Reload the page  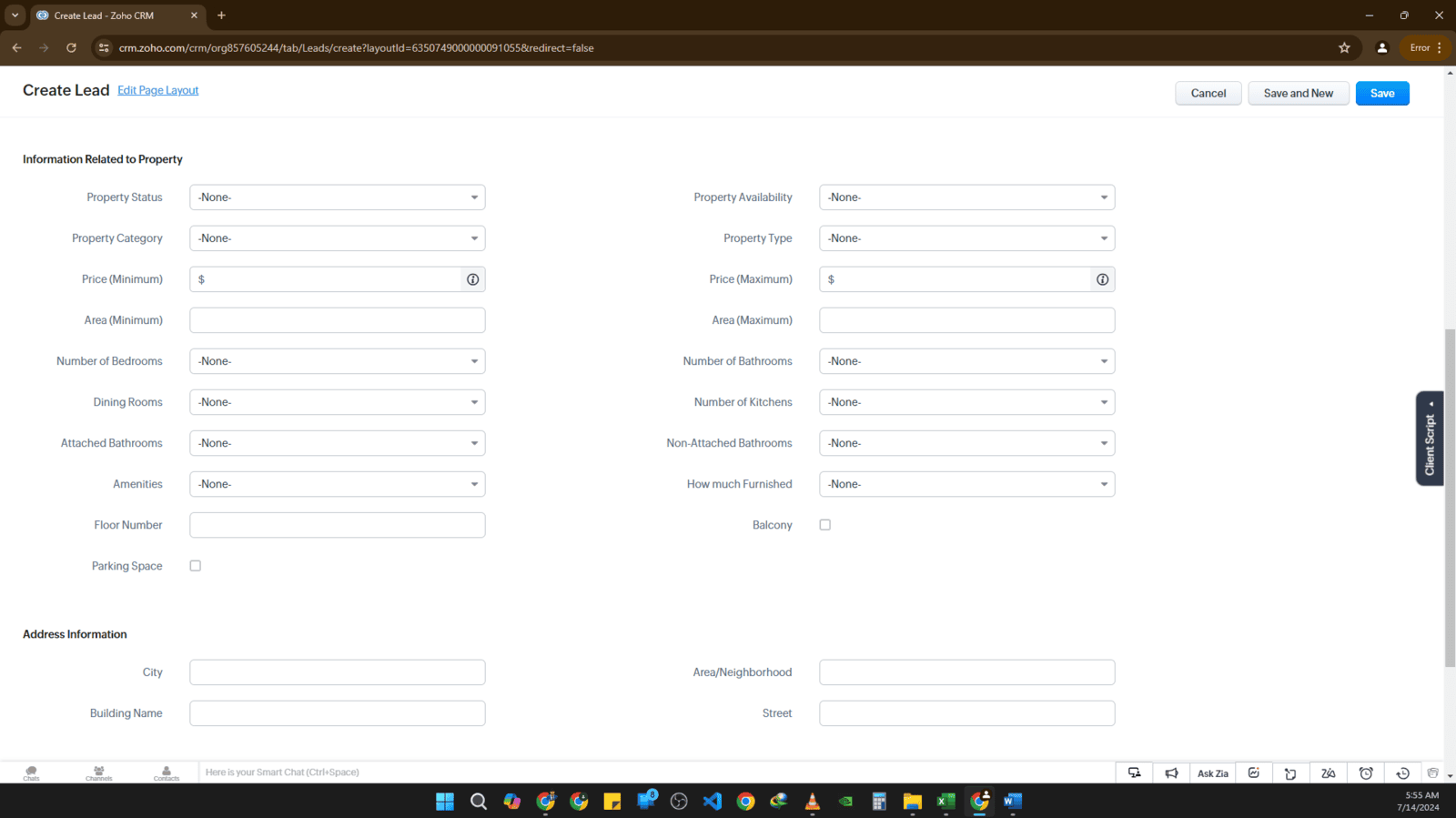71,48
